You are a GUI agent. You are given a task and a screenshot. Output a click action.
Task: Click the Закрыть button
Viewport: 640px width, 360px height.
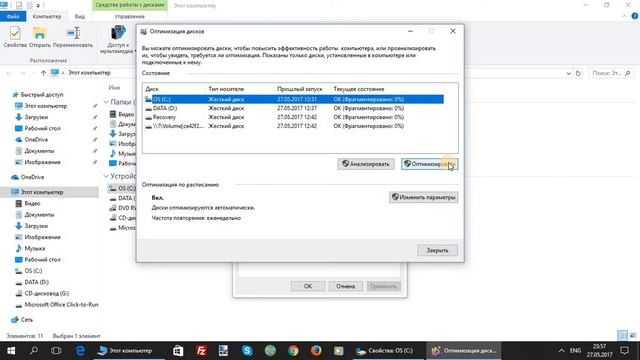pos(437,250)
